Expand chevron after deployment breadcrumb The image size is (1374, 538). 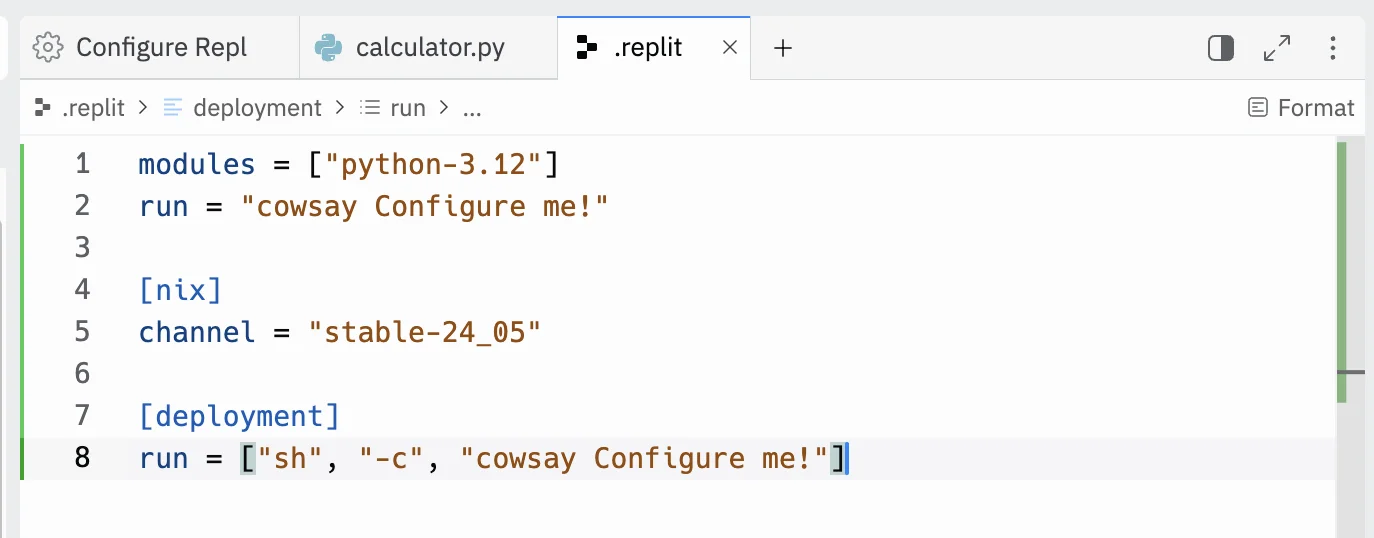point(340,108)
